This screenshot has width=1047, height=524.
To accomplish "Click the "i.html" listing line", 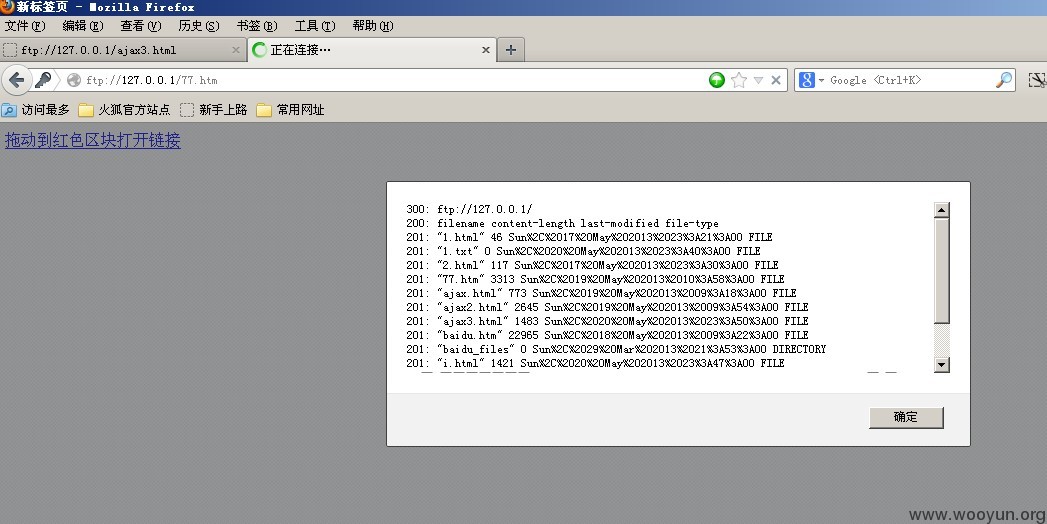I will [x=595, y=363].
